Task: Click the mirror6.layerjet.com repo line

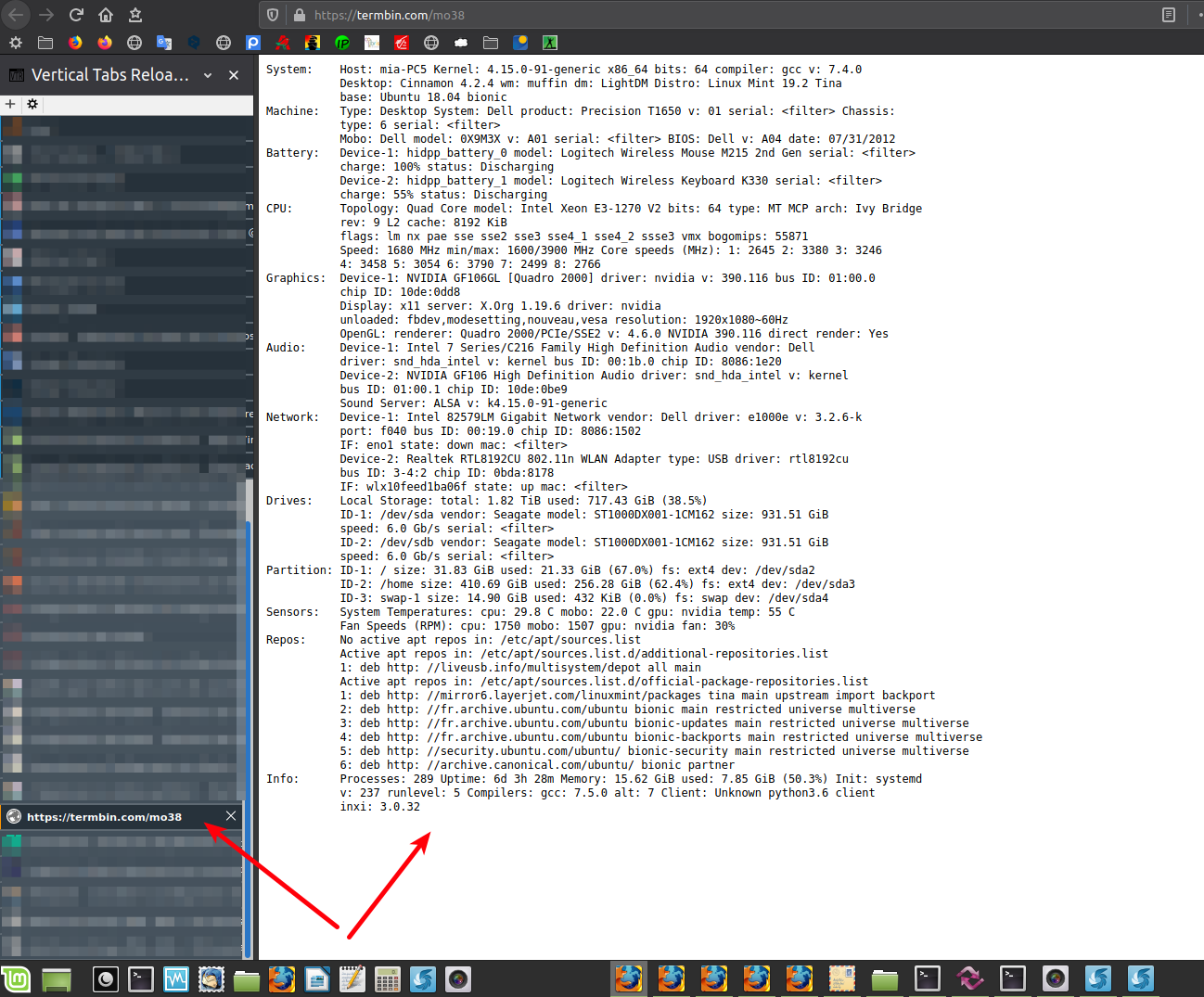Action: [637, 696]
